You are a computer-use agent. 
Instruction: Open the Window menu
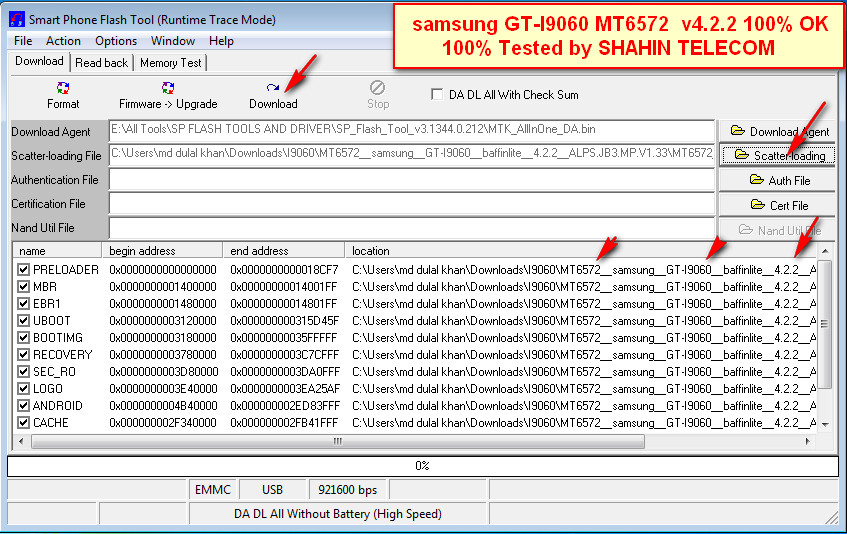pos(173,41)
